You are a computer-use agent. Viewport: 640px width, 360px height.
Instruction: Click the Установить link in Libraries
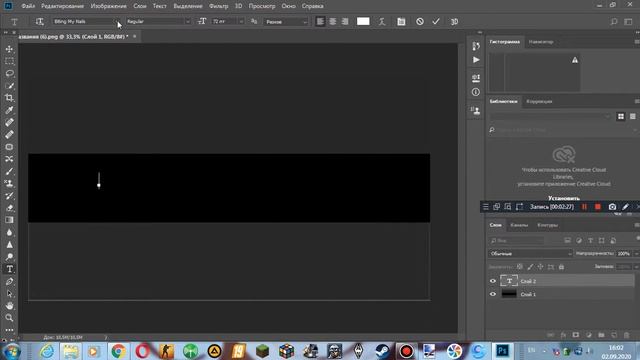(564, 198)
